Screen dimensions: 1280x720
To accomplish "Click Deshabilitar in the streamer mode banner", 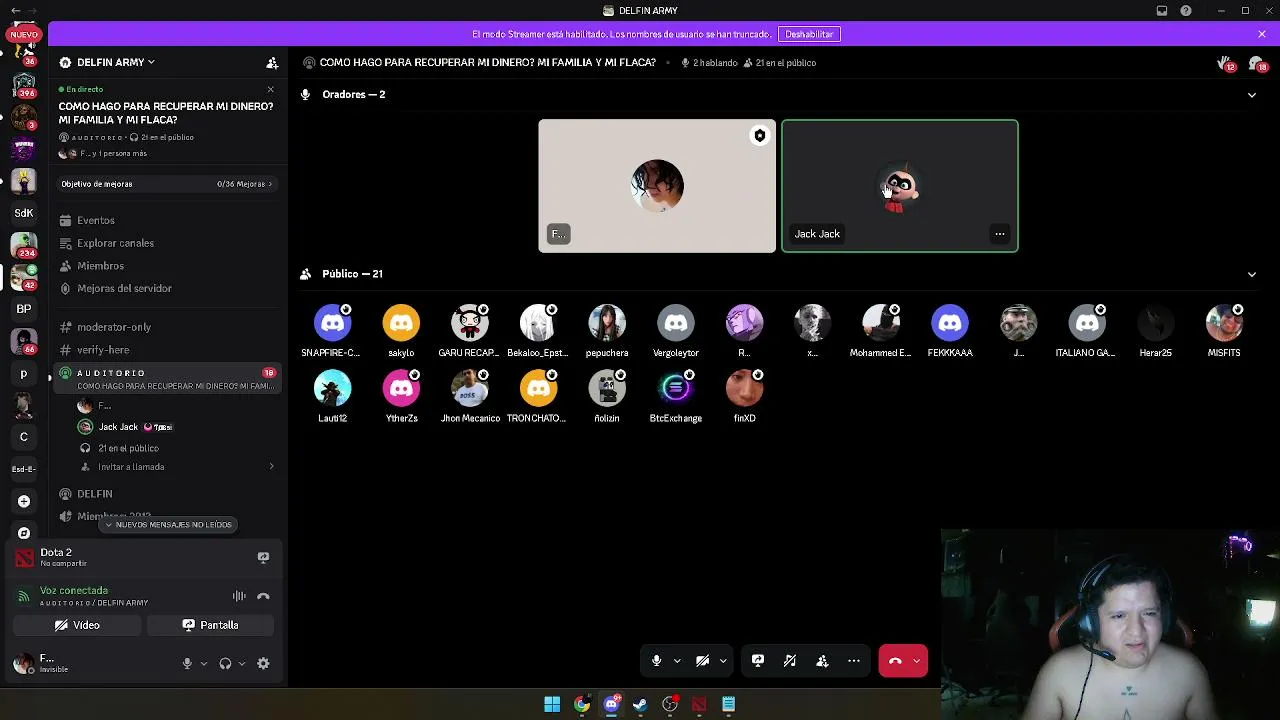I will 809,34.
